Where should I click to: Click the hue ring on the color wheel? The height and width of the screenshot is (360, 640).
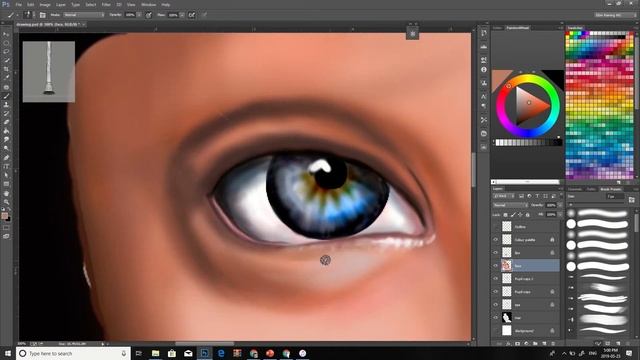coord(528,78)
